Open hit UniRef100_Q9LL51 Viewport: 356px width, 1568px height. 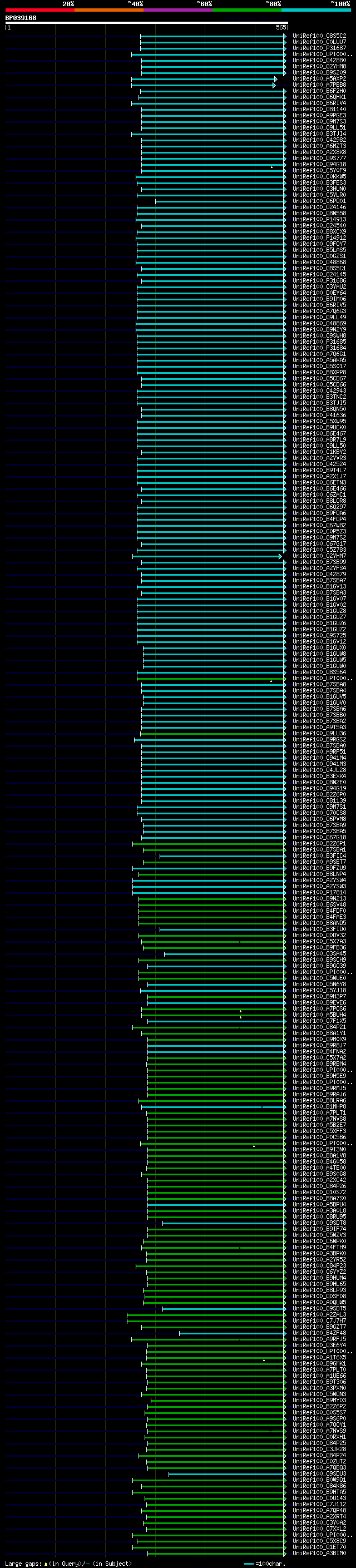[x=319, y=128]
